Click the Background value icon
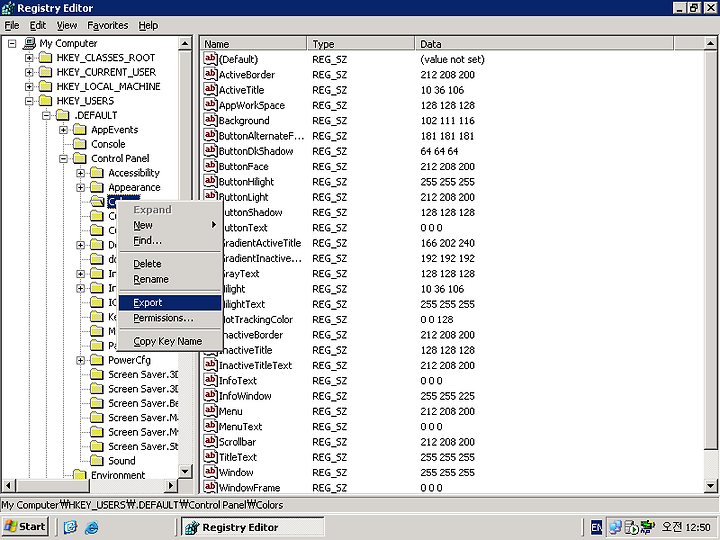The width and height of the screenshot is (720, 540). tap(210, 120)
